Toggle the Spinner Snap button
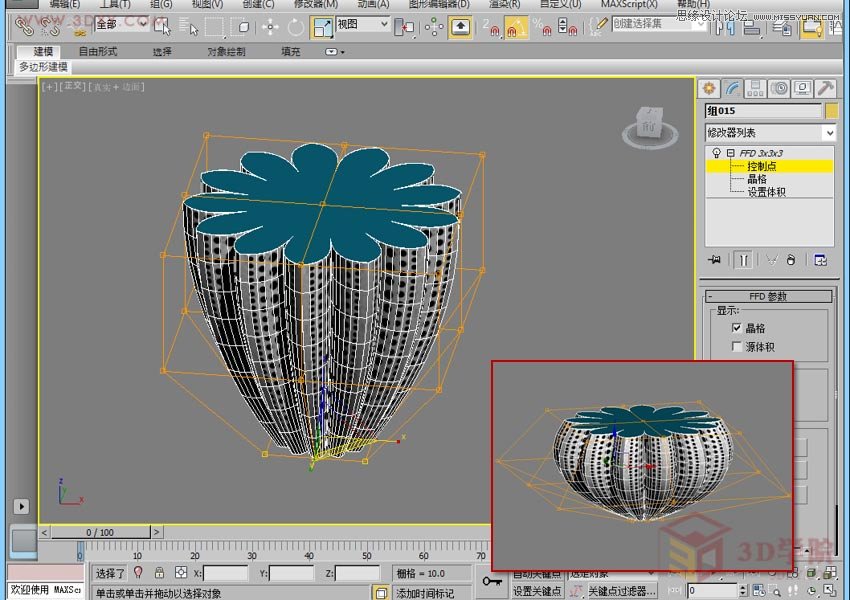Viewport: 850px width, 600px height. 567,25
